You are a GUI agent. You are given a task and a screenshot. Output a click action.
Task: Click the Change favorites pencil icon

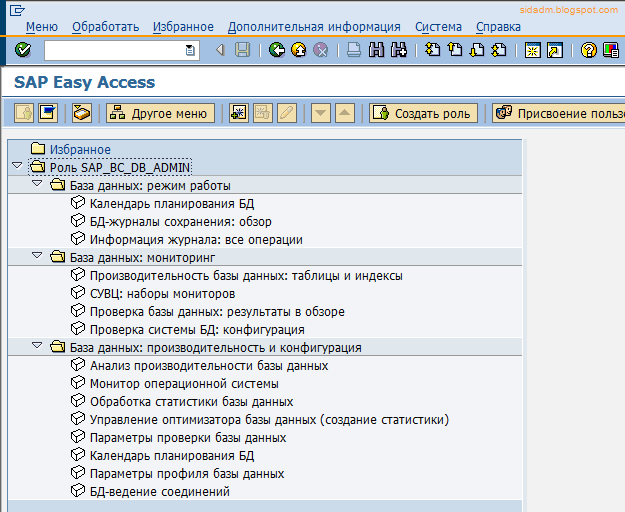tap(287, 113)
